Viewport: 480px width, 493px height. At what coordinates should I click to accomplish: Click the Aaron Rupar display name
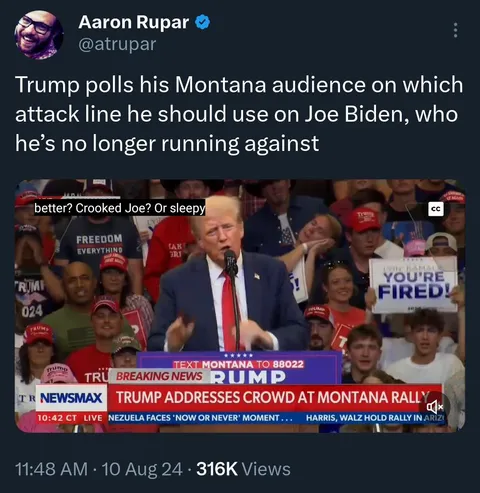(134, 22)
